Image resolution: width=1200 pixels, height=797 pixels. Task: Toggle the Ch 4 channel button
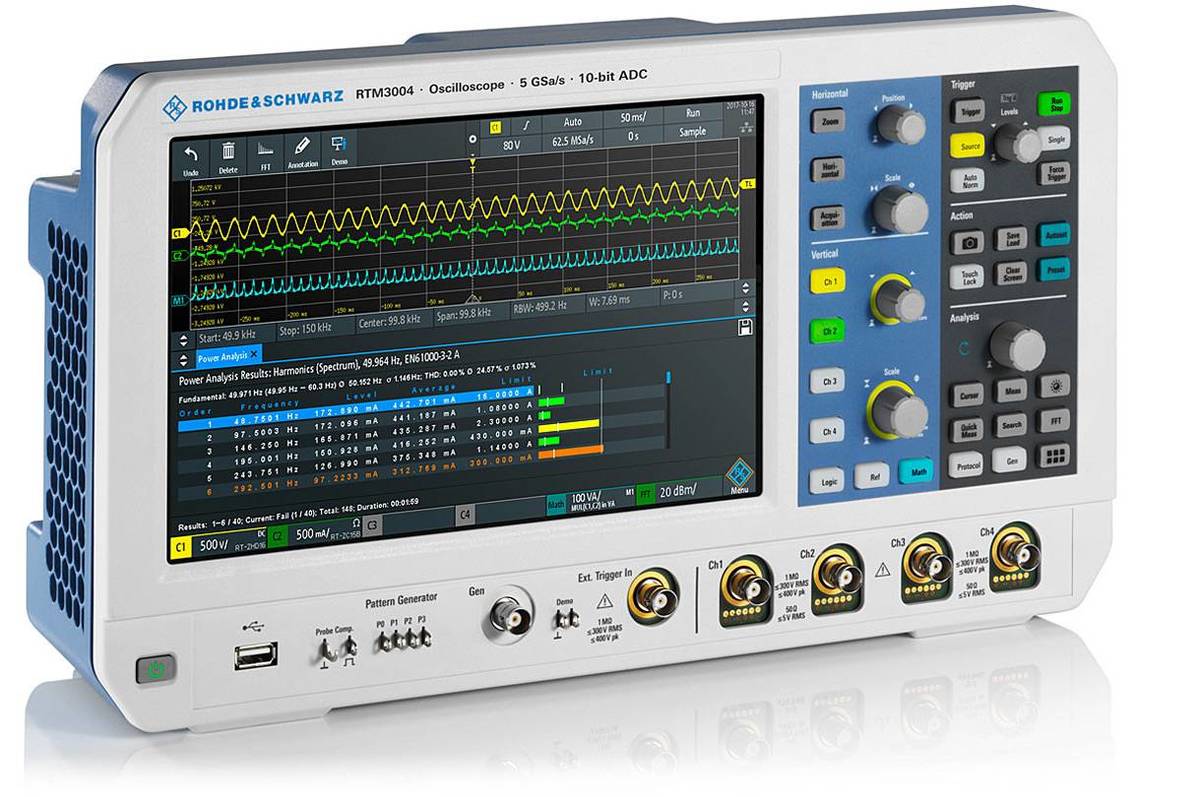tap(827, 431)
